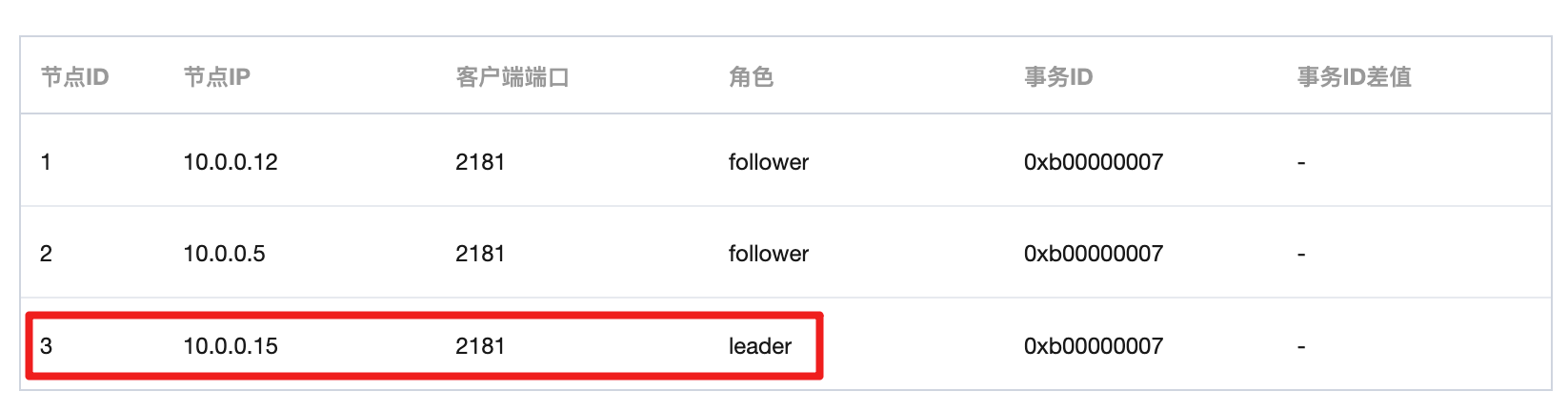This screenshot has height=412, width=1568.
Task: Click the 节点ID column header
Action: point(75,77)
